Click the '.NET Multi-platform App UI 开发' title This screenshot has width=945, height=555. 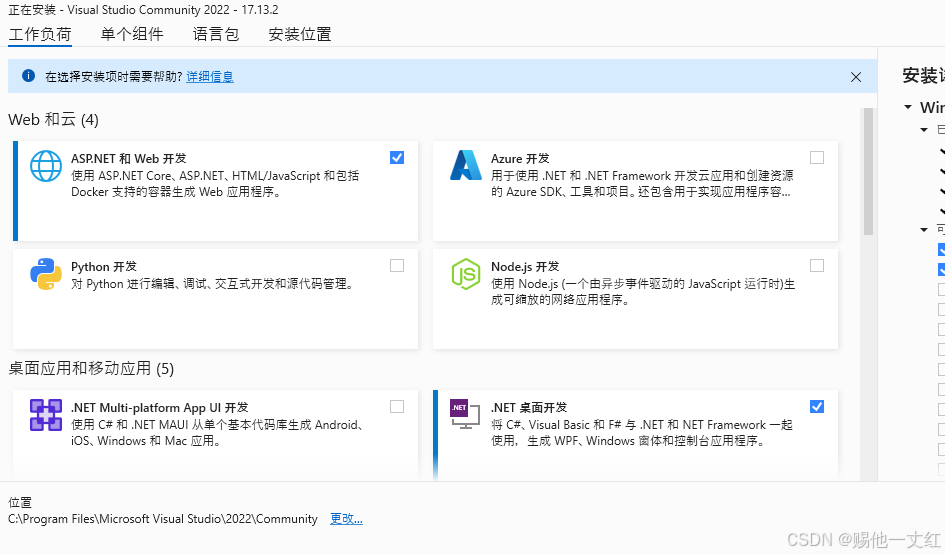(160, 407)
